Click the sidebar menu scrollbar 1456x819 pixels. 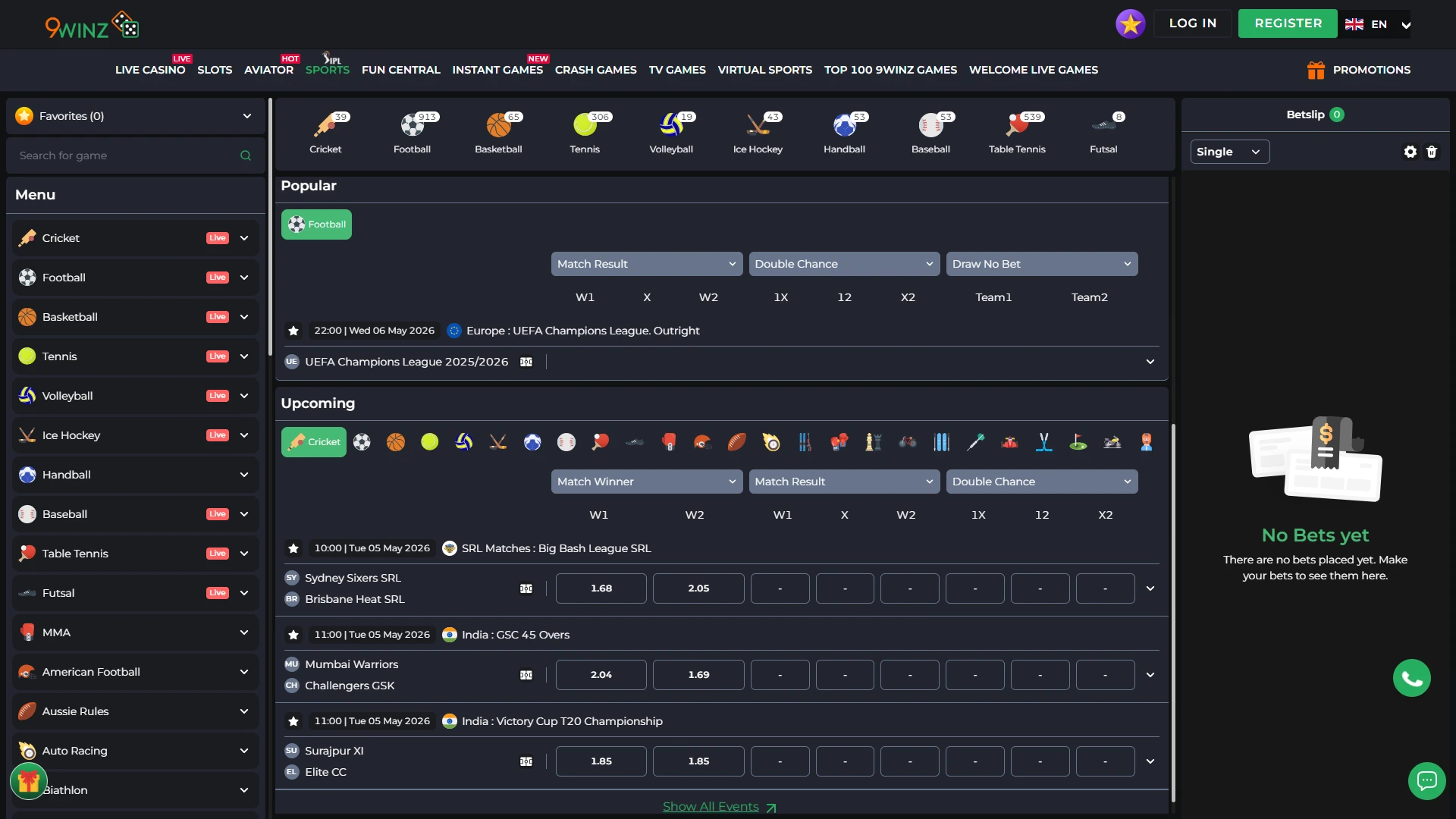pos(270,227)
